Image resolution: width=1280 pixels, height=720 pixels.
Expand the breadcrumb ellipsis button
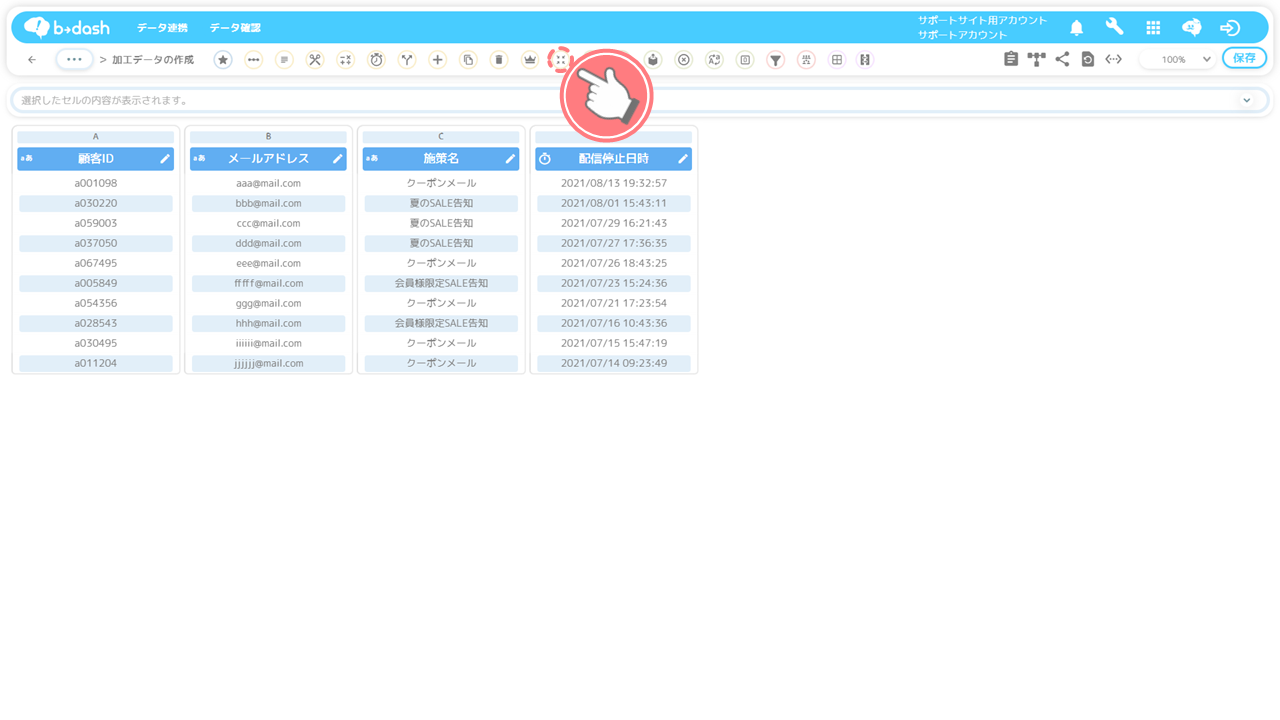(x=74, y=60)
